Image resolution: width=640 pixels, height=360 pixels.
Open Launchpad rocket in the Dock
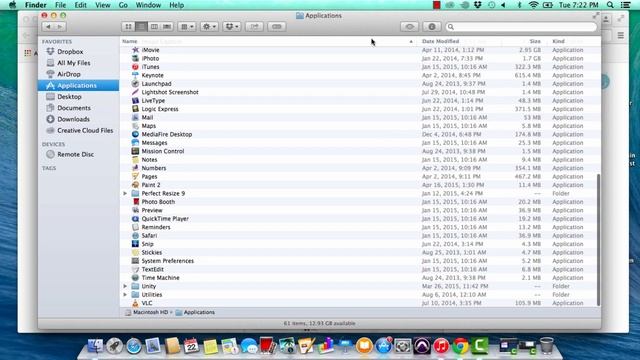pos(114,346)
